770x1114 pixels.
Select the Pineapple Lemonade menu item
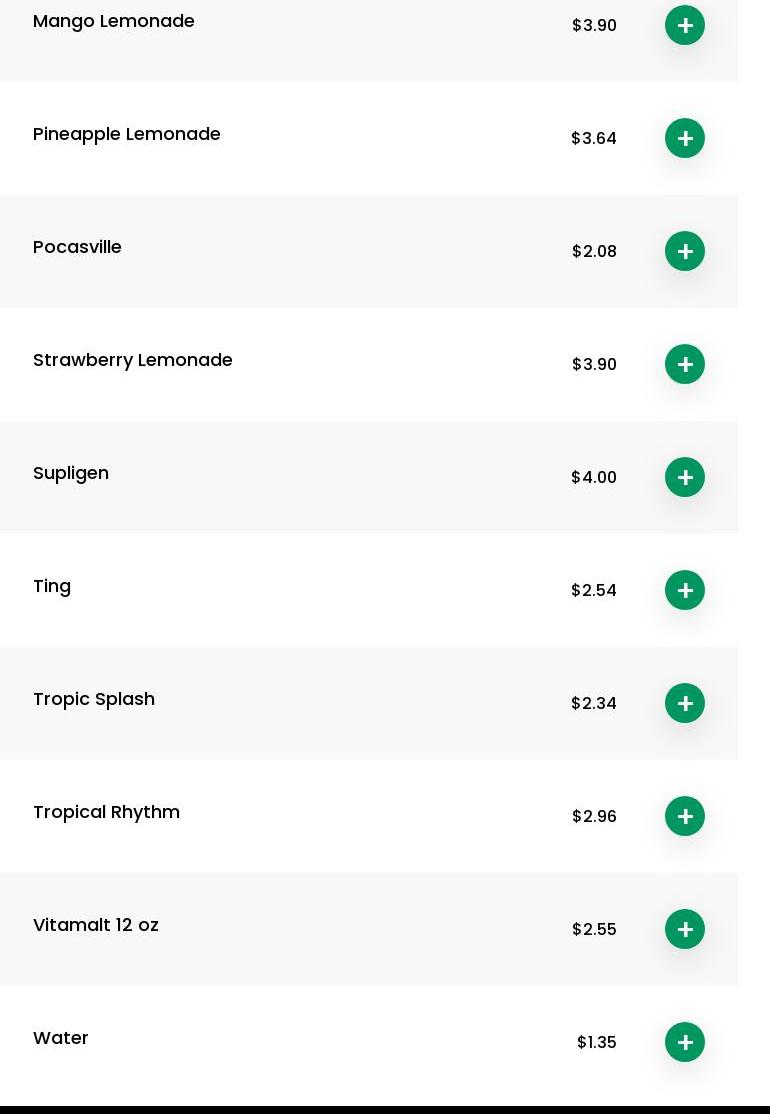pos(127,134)
